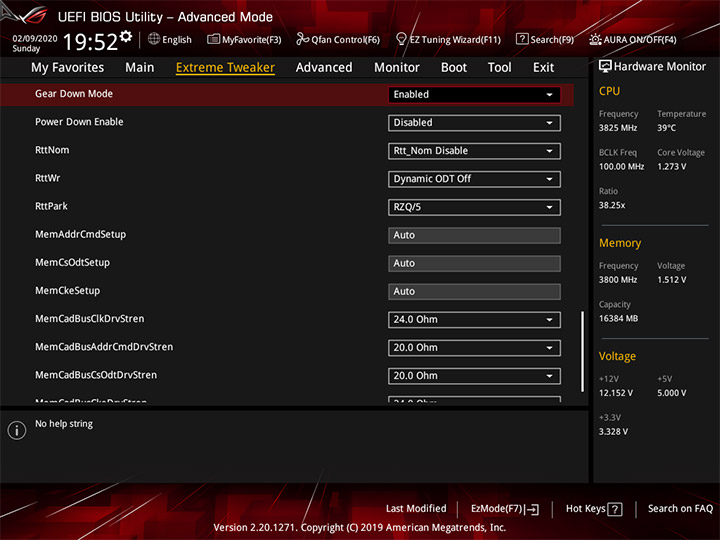Click the MemCkeSetup label
Screen dimensions: 720x540
[x=68, y=291]
